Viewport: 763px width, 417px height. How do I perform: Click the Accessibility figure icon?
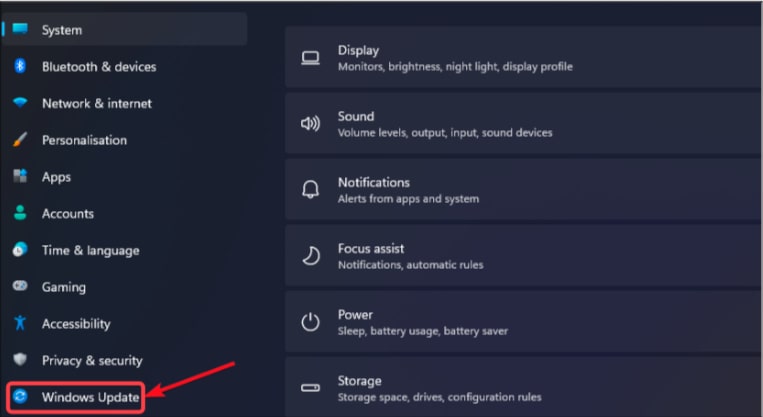[20, 323]
